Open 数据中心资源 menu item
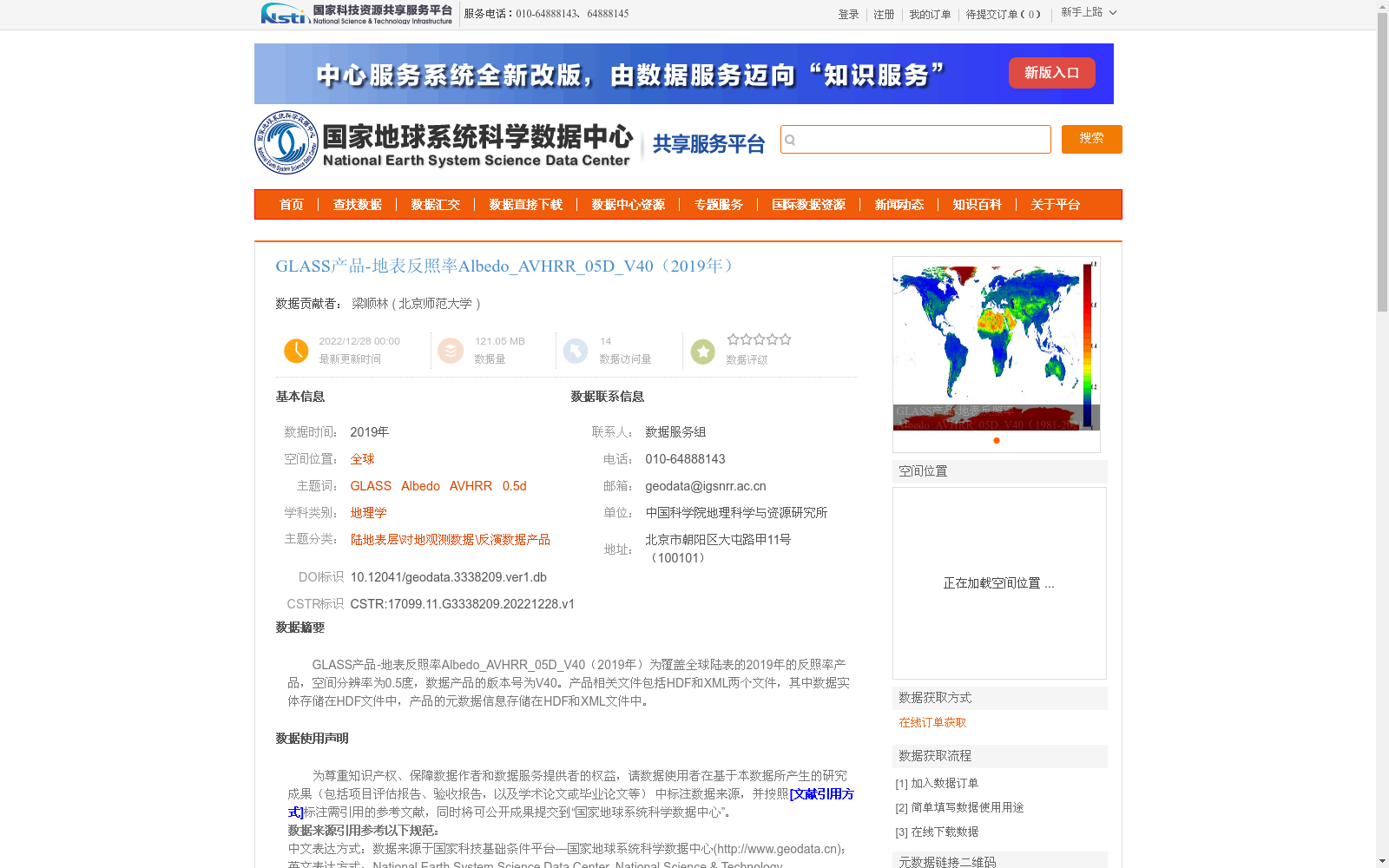This screenshot has height=868, width=1389. coord(629,205)
